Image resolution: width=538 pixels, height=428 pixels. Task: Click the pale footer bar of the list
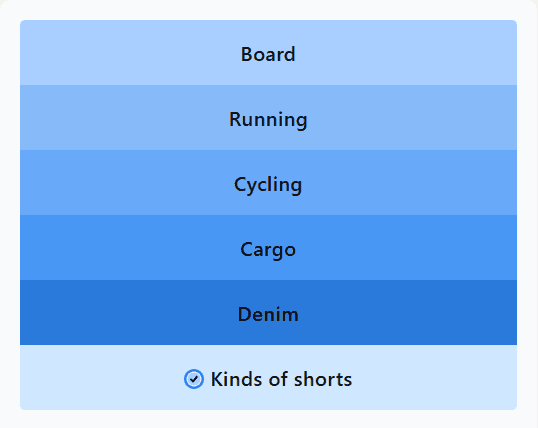click(x=268, y=378)
